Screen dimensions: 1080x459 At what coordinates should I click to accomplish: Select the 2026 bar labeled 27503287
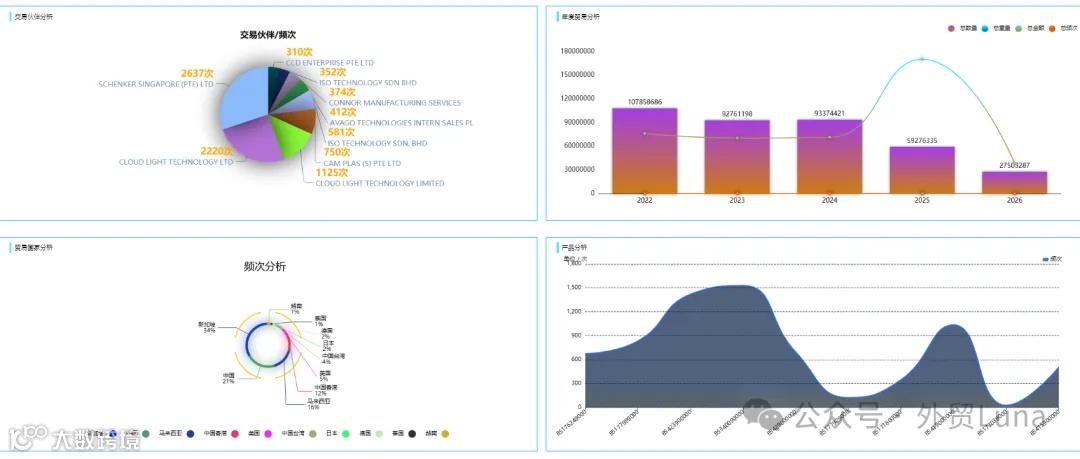1014,182
